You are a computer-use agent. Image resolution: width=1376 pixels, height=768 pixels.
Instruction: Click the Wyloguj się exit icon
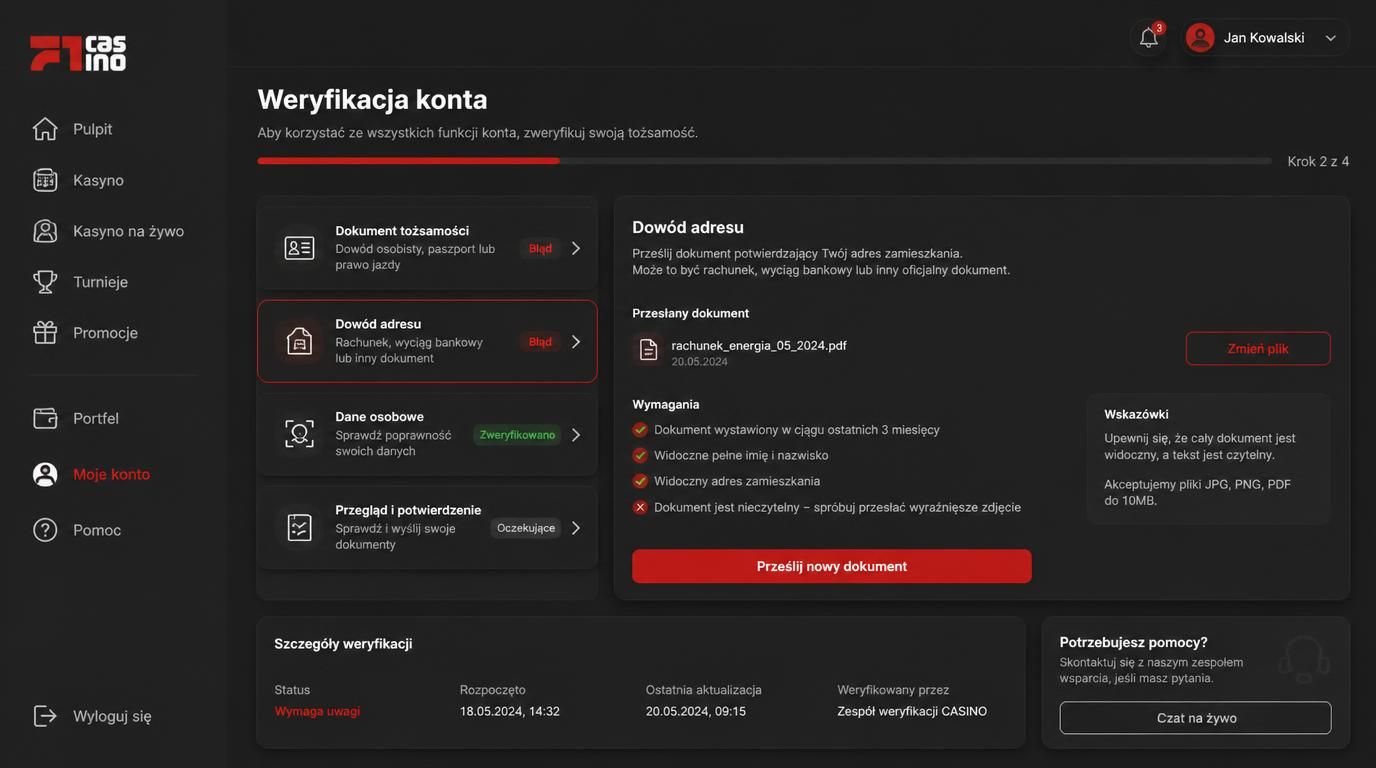point(45,716)
